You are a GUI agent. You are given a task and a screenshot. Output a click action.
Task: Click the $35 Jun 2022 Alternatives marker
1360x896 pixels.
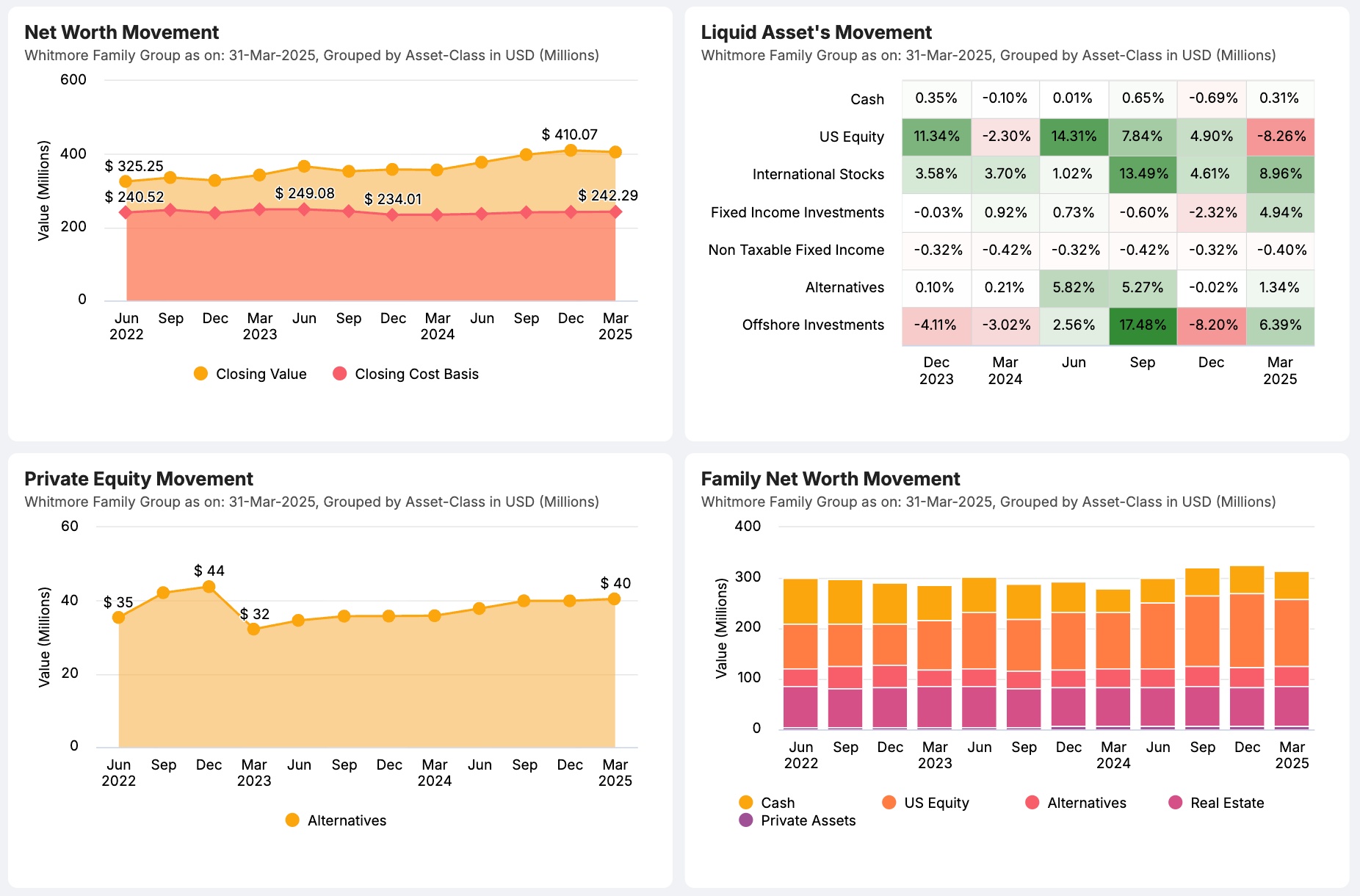coord(120,618)
